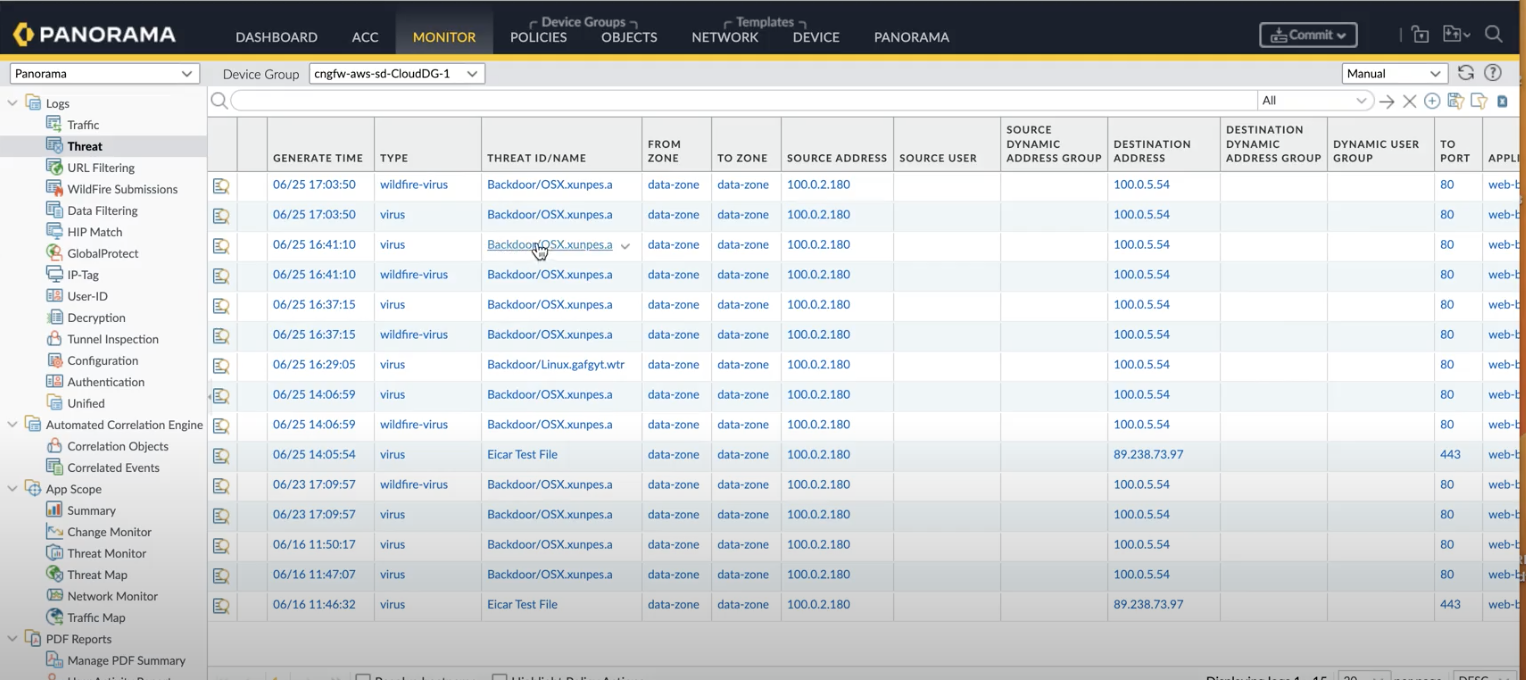The height and width of the screenshot is (680, 1526).
Task: Apply the filter with the arrow icon
Action: click(x=1387, y=101)
